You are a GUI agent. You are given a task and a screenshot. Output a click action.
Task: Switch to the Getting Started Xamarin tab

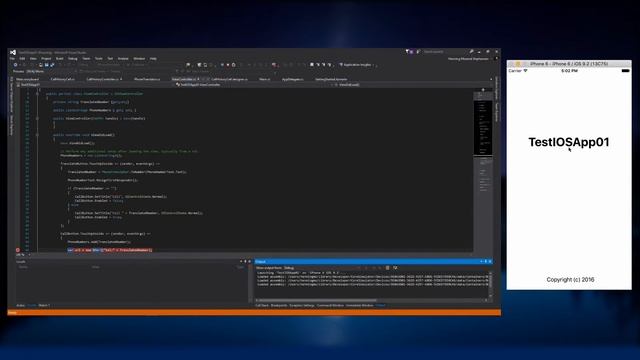331,79
